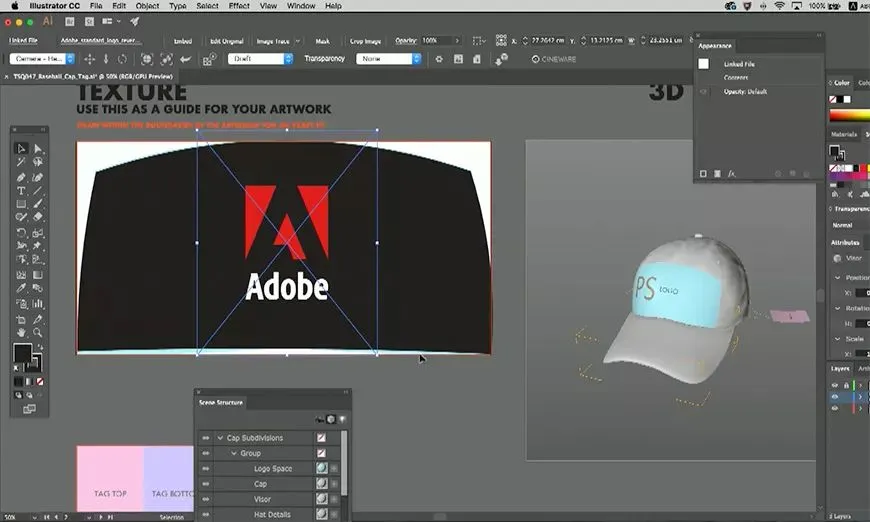Click the Image Trace button
Viewport: 870px width, 522px height.
coord(273,41)
